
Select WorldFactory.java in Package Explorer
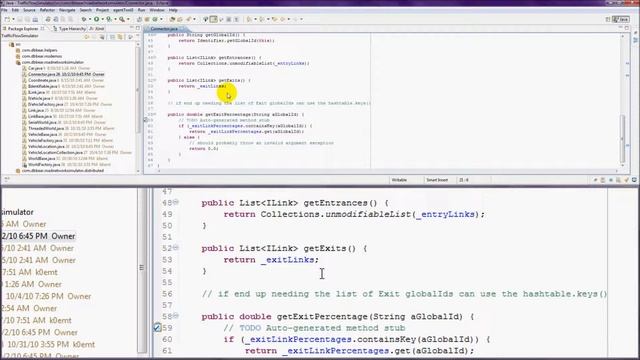click(66, 164)
